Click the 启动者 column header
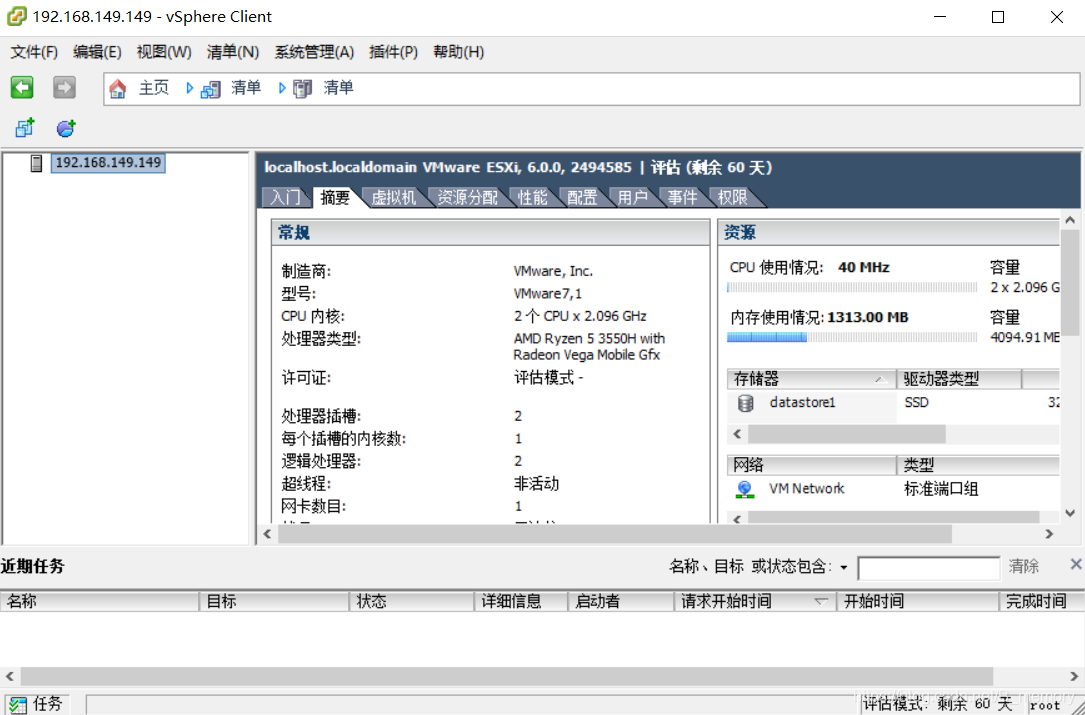 point(621,601)
